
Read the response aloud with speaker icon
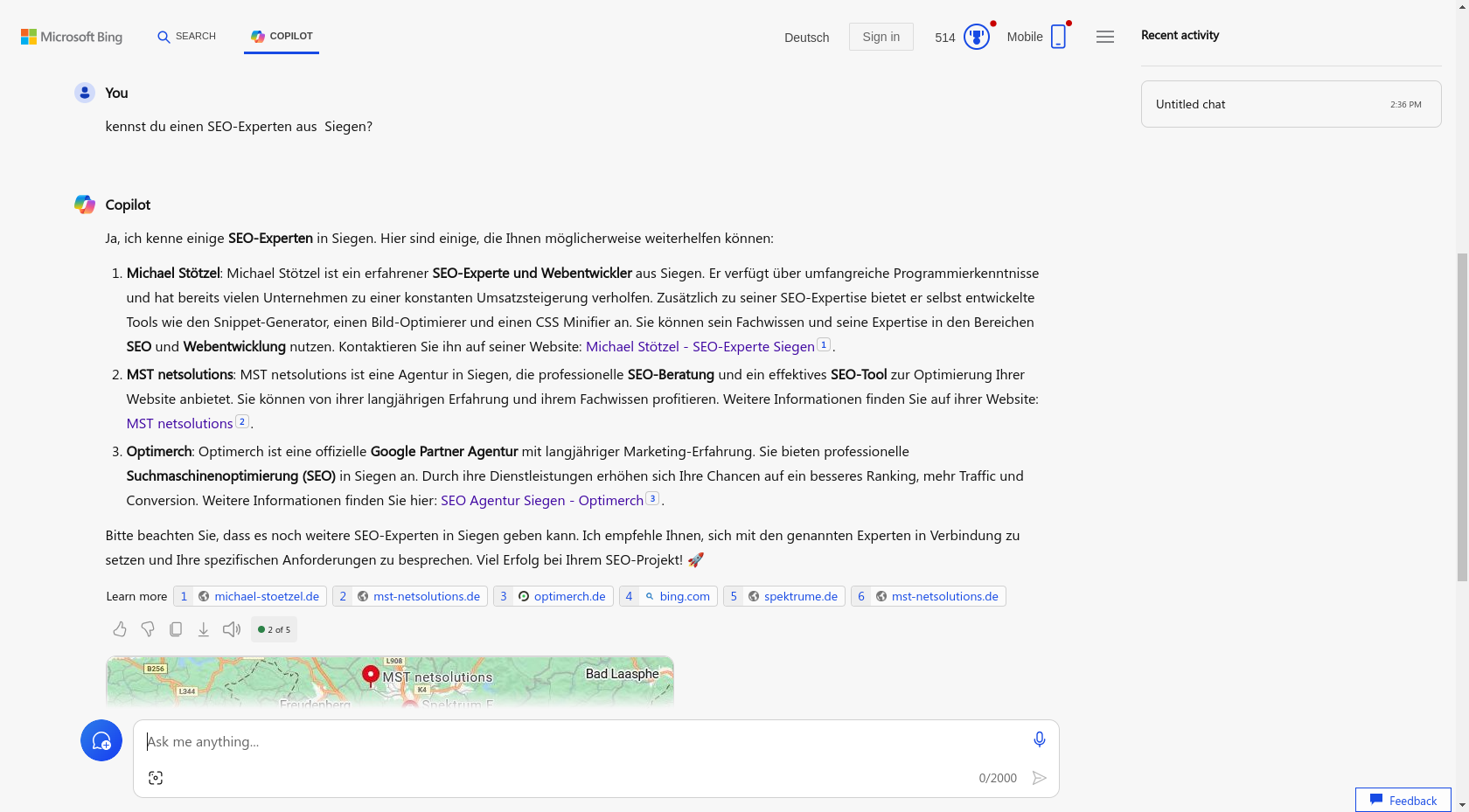pos(232,629)
